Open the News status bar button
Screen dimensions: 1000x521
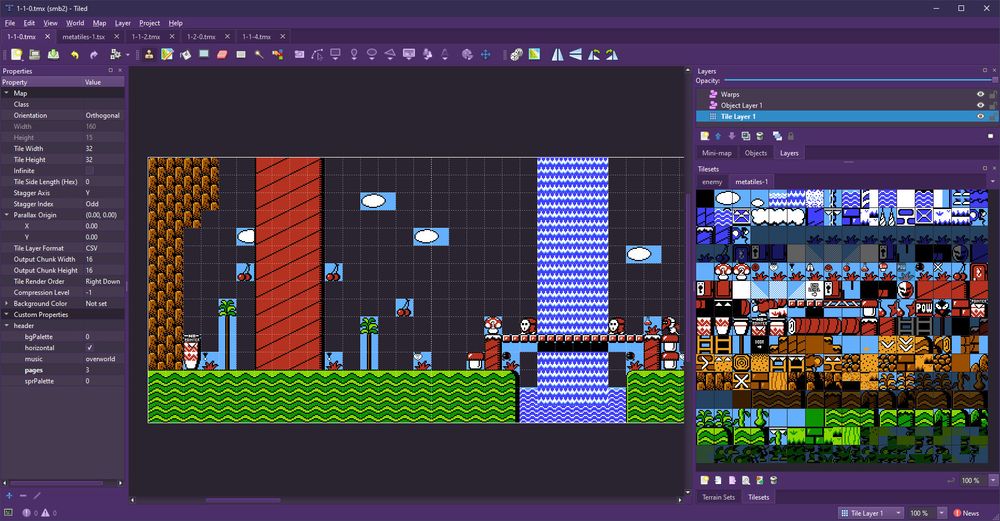tap(966, 513)
